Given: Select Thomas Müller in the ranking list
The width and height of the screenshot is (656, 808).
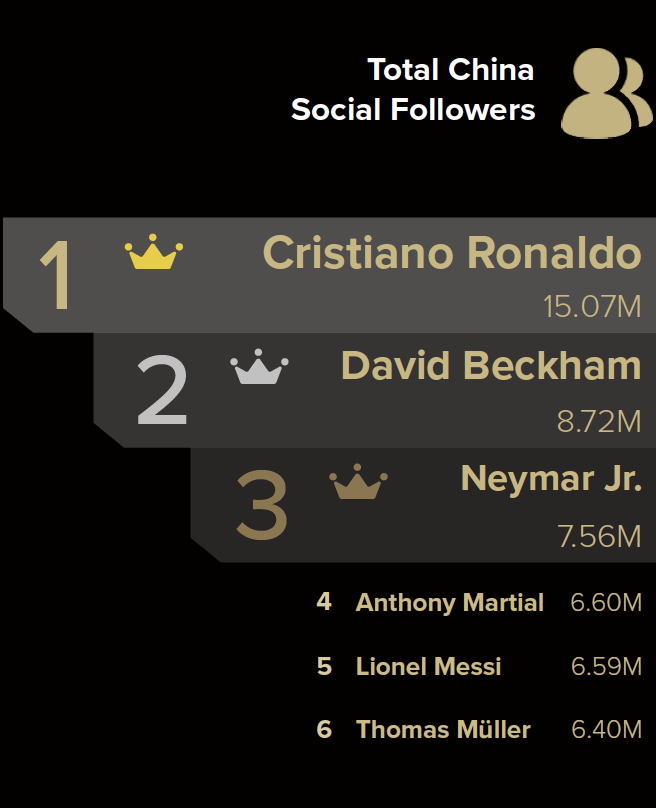Looking at the screenshot, I should pyautogui.click(x=443, y=730).
